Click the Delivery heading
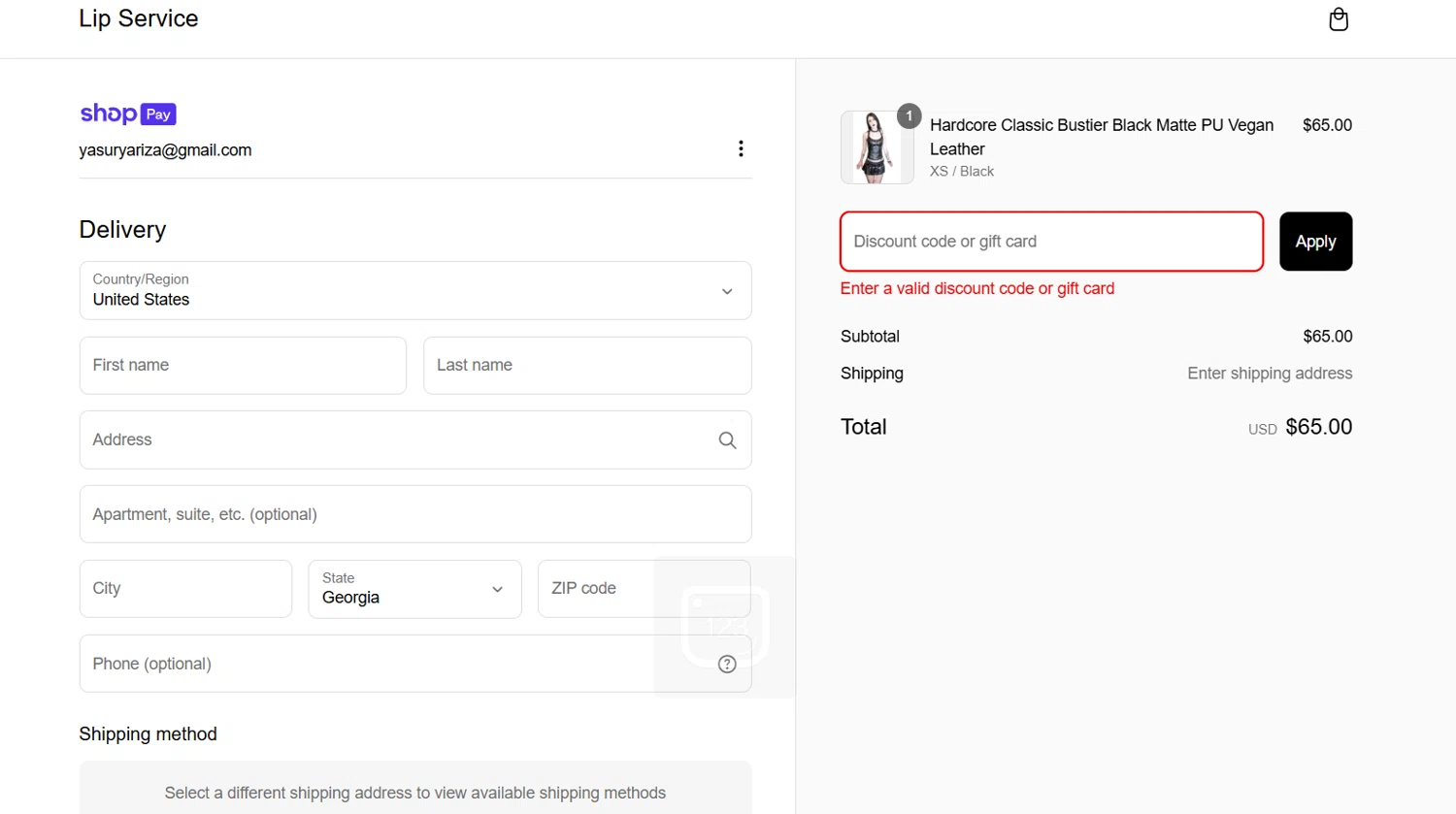Screen dimensions: 1456x814 click(123, 230)
